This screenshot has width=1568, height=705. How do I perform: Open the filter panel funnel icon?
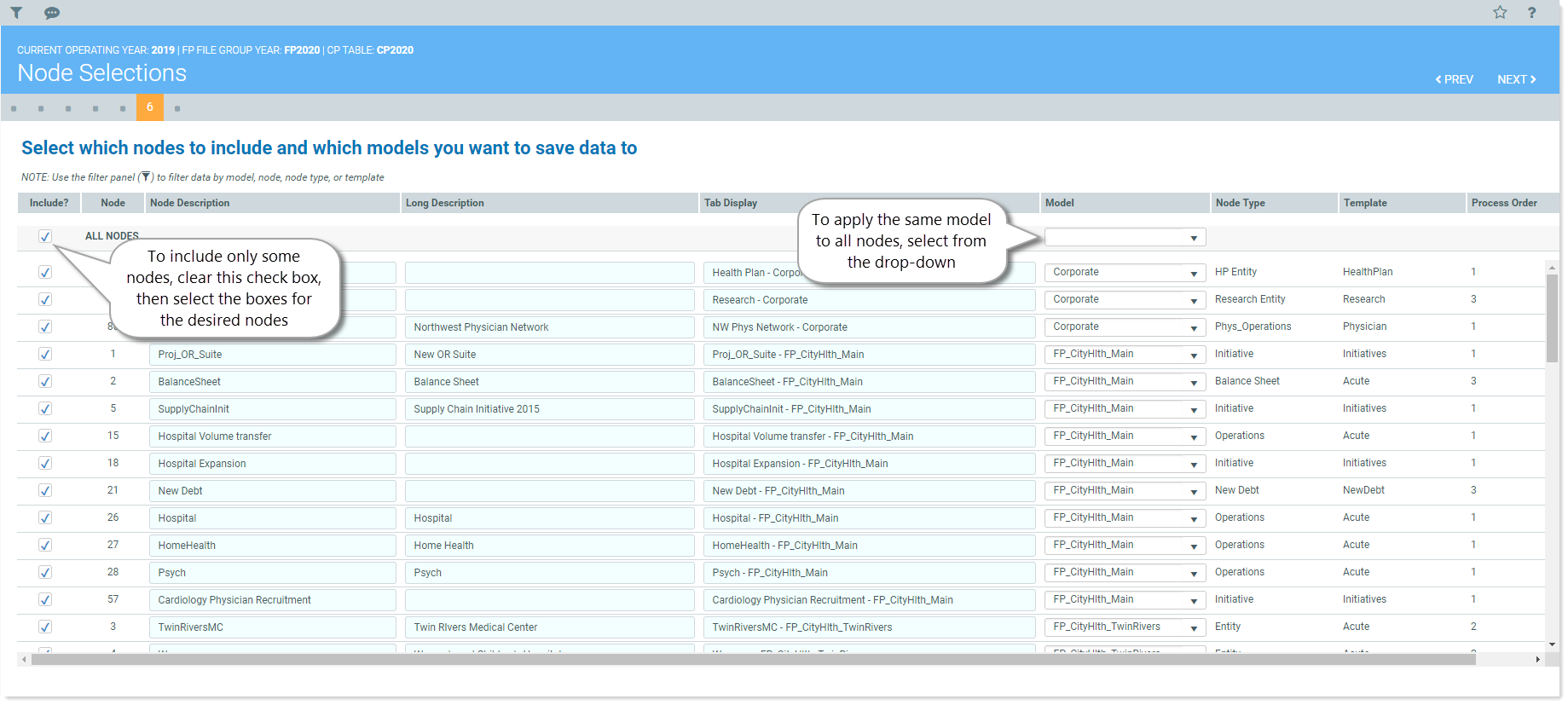pos(16,13)
